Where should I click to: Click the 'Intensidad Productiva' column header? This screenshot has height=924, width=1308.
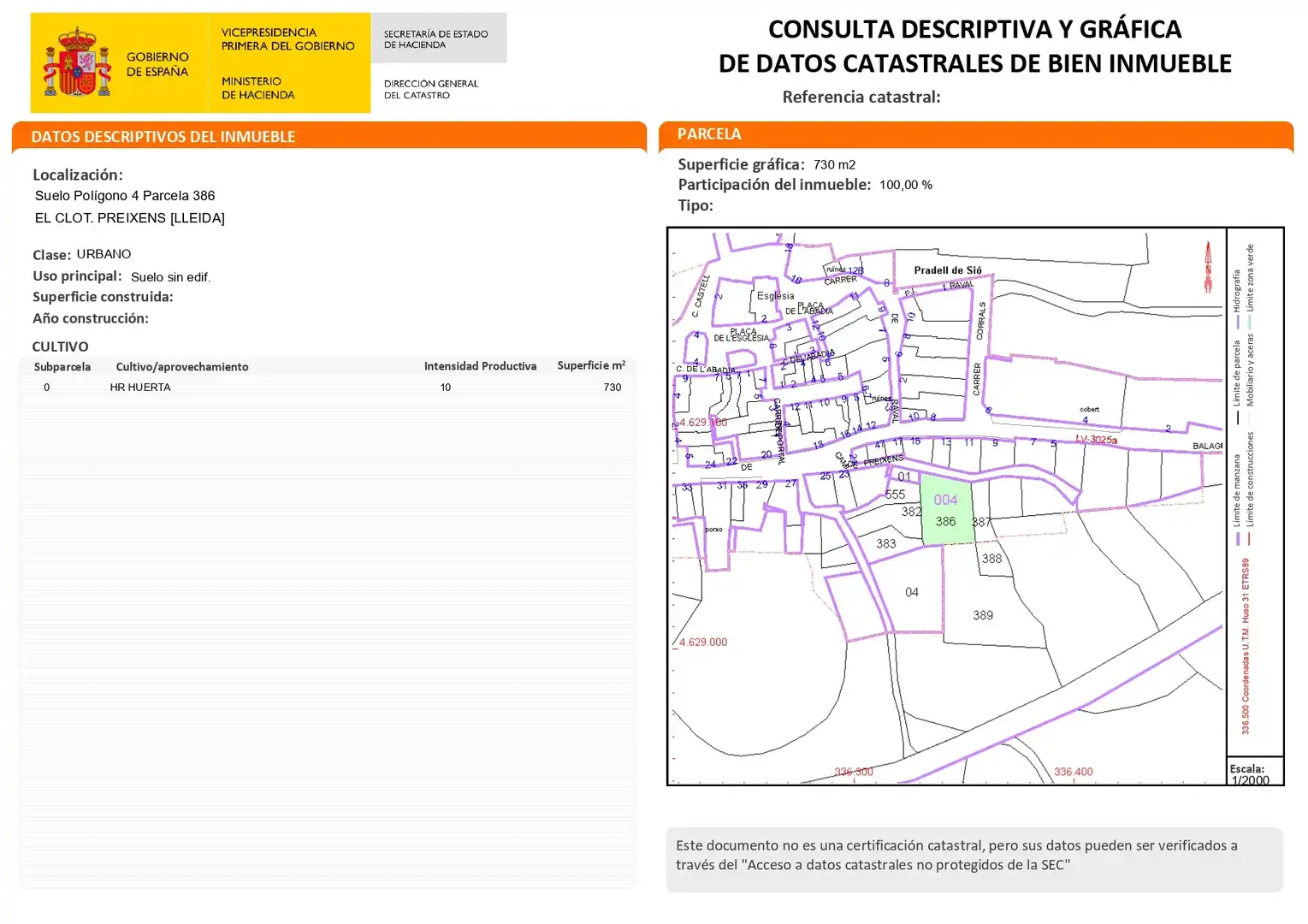(x=480, y=366)
